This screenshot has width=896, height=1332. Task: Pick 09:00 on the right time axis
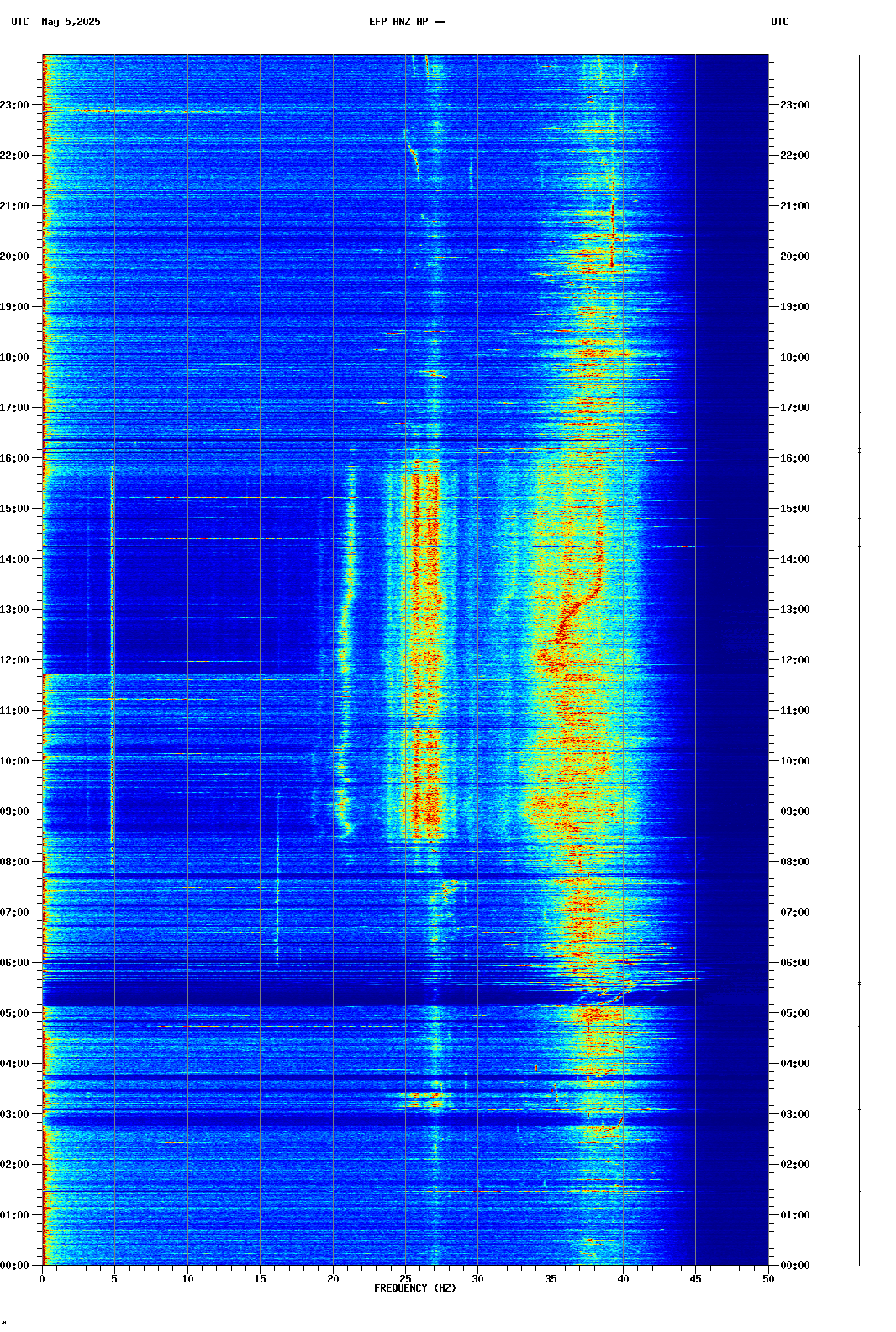pos(795,811)
